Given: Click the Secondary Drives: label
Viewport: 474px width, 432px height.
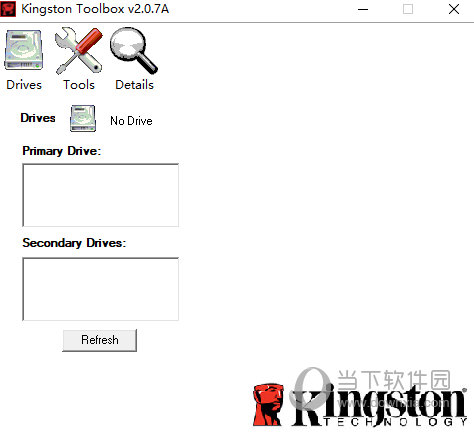Looking at the screenshot, I should pos(74,243).
